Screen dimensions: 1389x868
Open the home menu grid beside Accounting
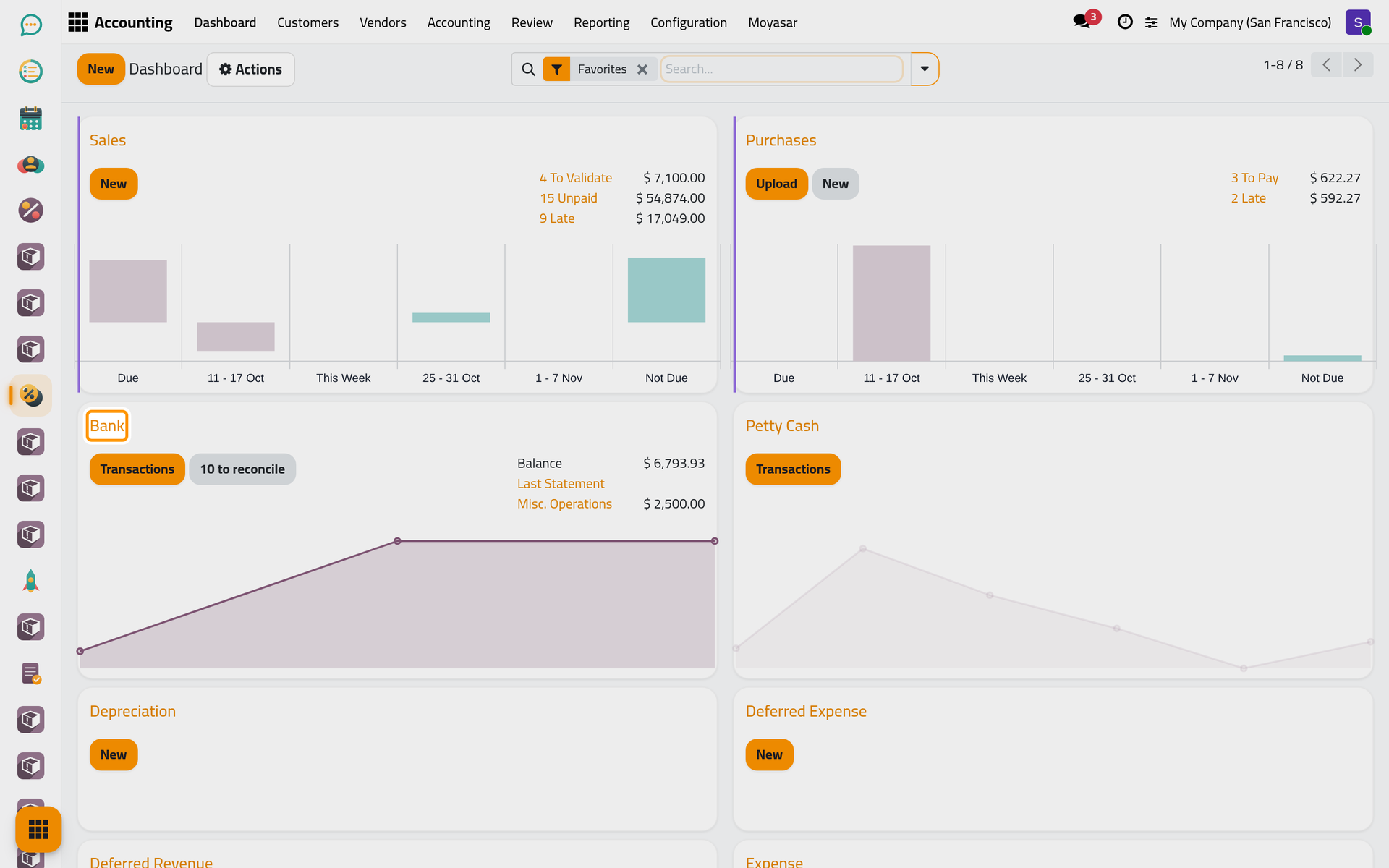[77, 22]
